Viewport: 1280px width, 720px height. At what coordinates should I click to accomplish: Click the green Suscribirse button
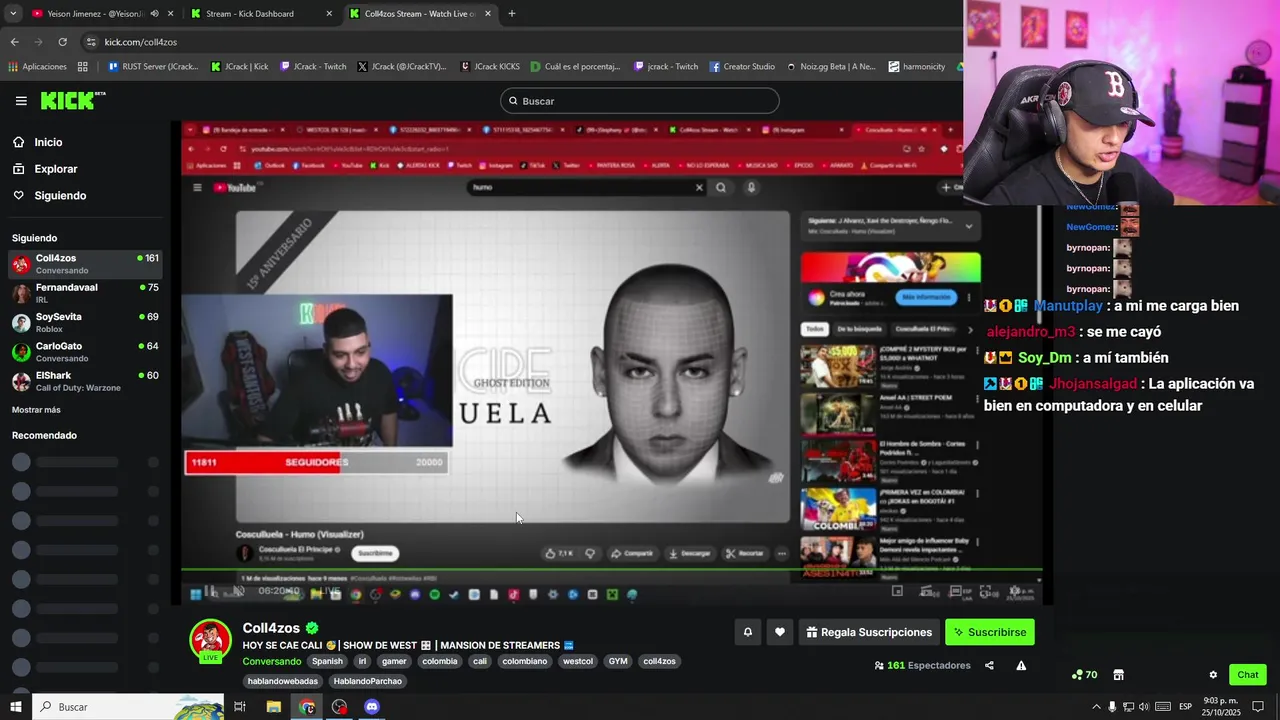(x=990, y=632)
